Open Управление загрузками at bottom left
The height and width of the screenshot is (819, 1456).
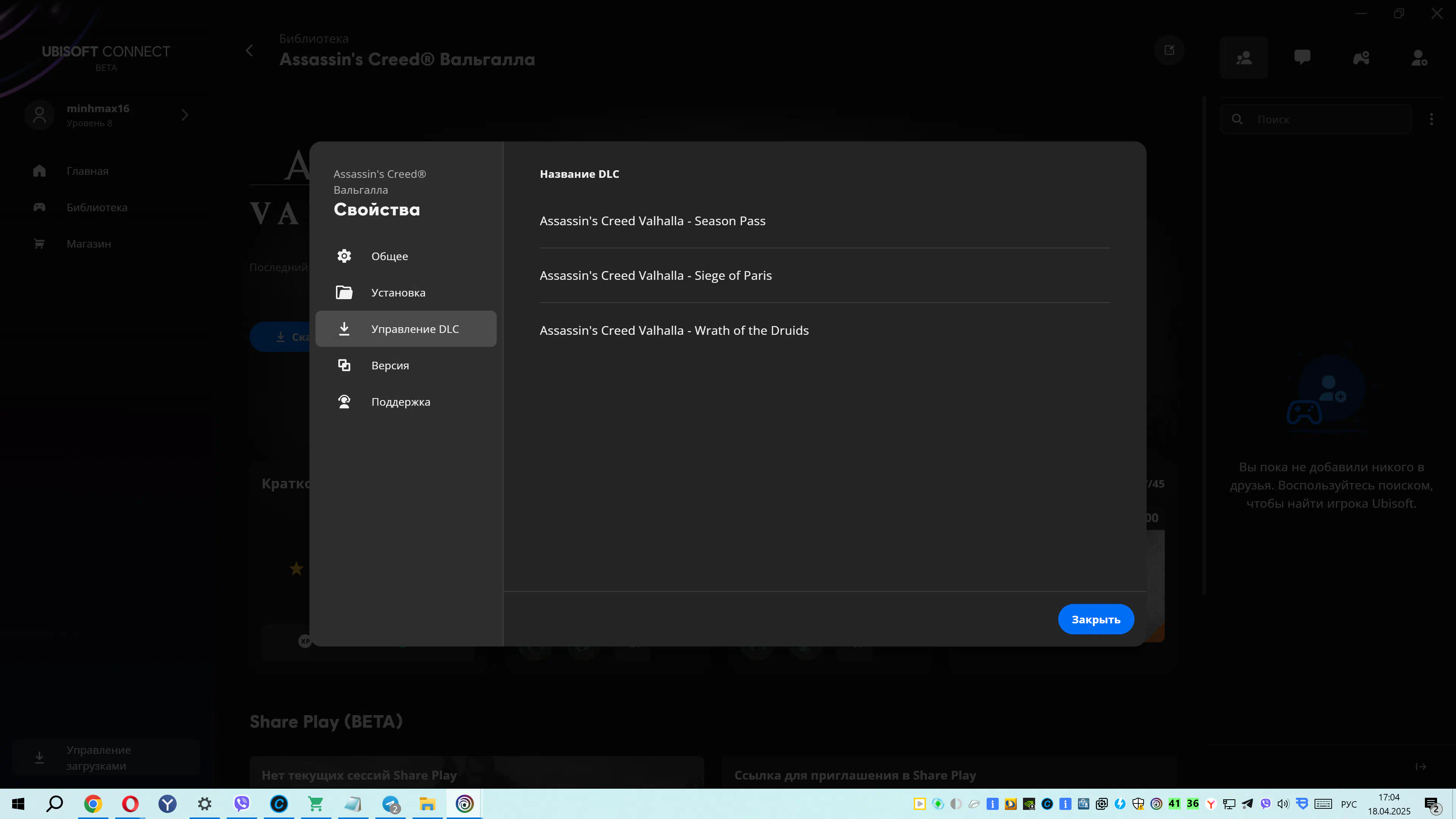coord(106,758)
